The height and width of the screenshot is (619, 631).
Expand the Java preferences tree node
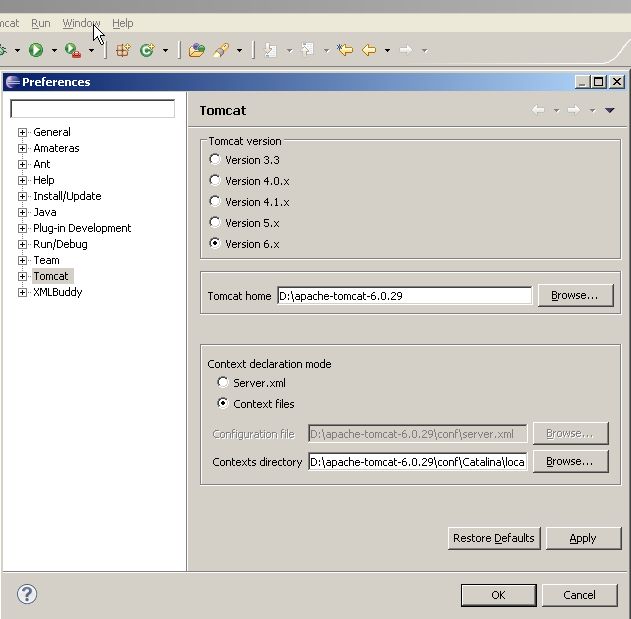pyautogui.click(x=22, y=212)
